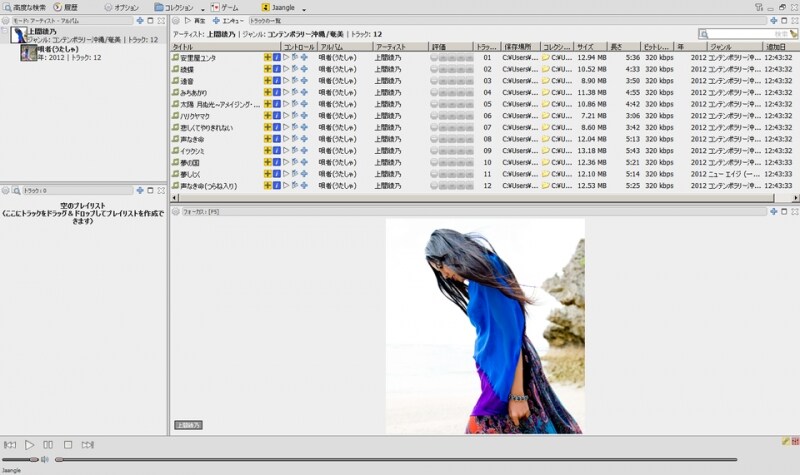Click the play icon in 声なき命 row
Image resolution: width=800 pixels, height=475 pixels.
(x=285, y=139)
